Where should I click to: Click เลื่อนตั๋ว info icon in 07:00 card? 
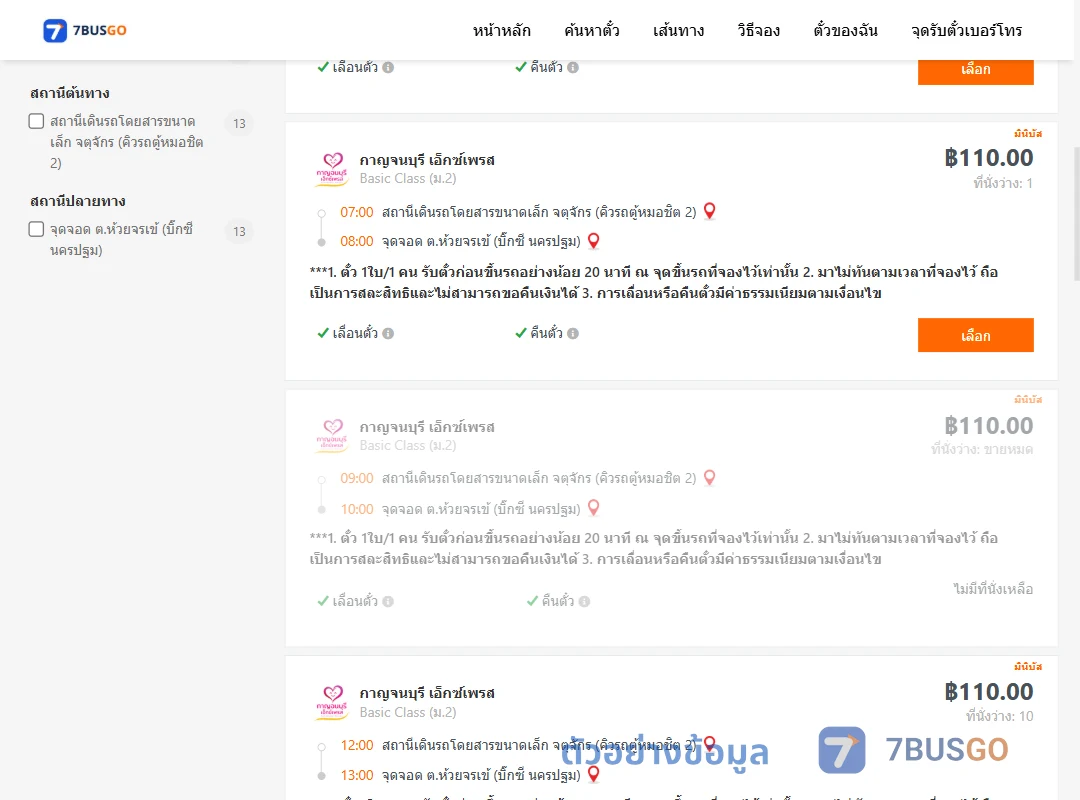[388, 334]
